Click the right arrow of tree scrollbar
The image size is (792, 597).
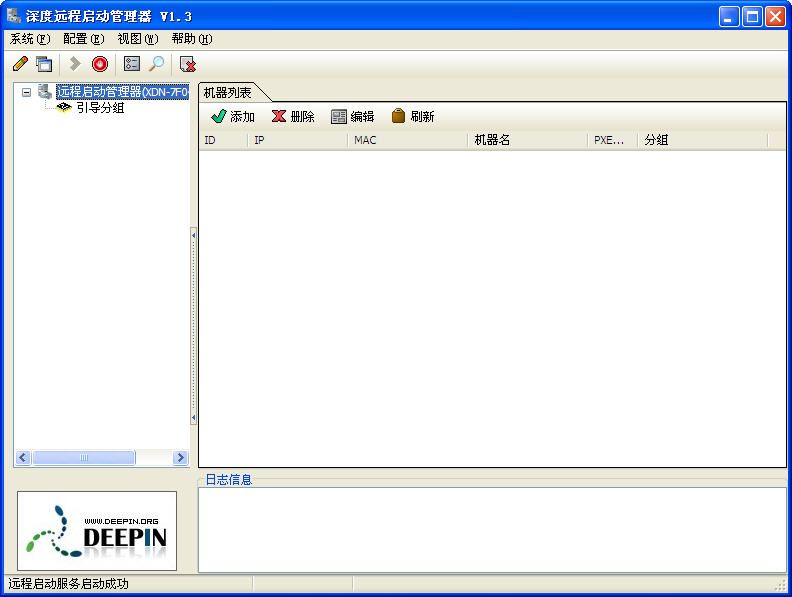click(181, 457)
